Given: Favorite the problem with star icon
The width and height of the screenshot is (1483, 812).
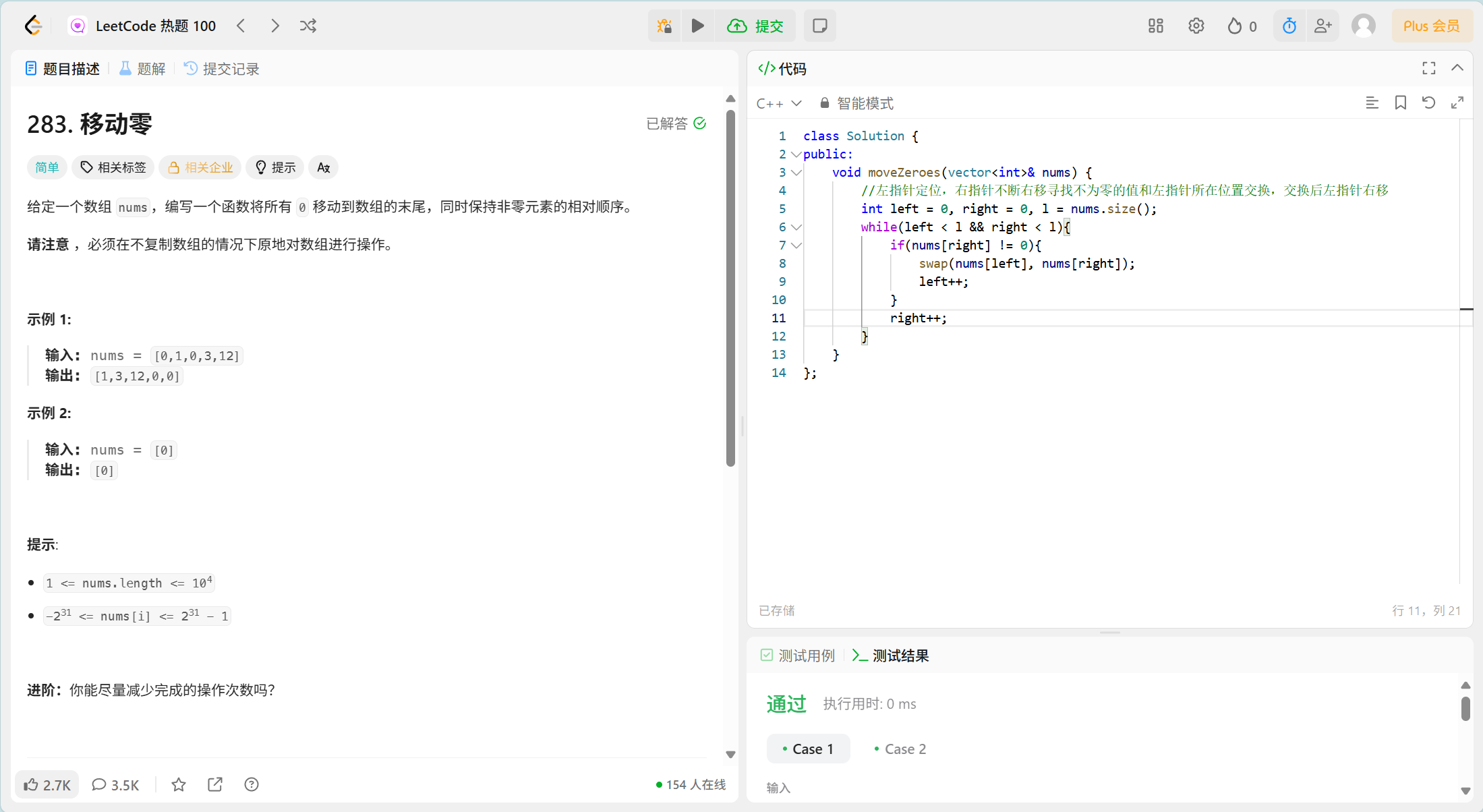Looking at the screenshot, I should point(179,784).
